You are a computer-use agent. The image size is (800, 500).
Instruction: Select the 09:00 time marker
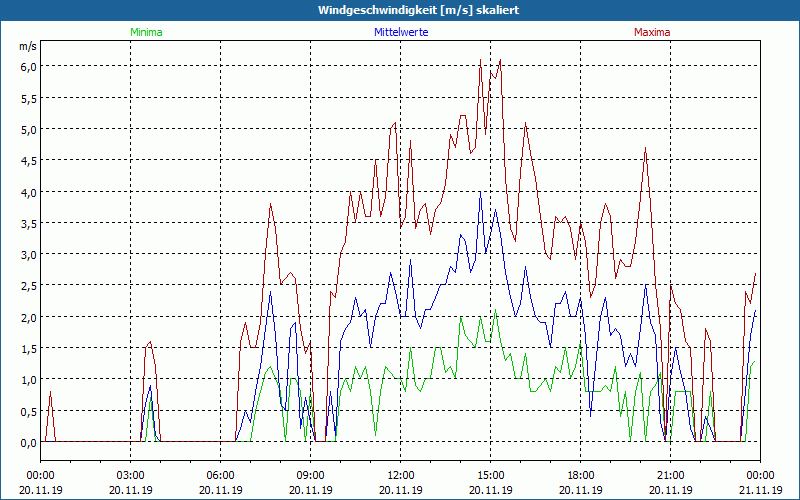pyautogui.click(x=311, y=475)
